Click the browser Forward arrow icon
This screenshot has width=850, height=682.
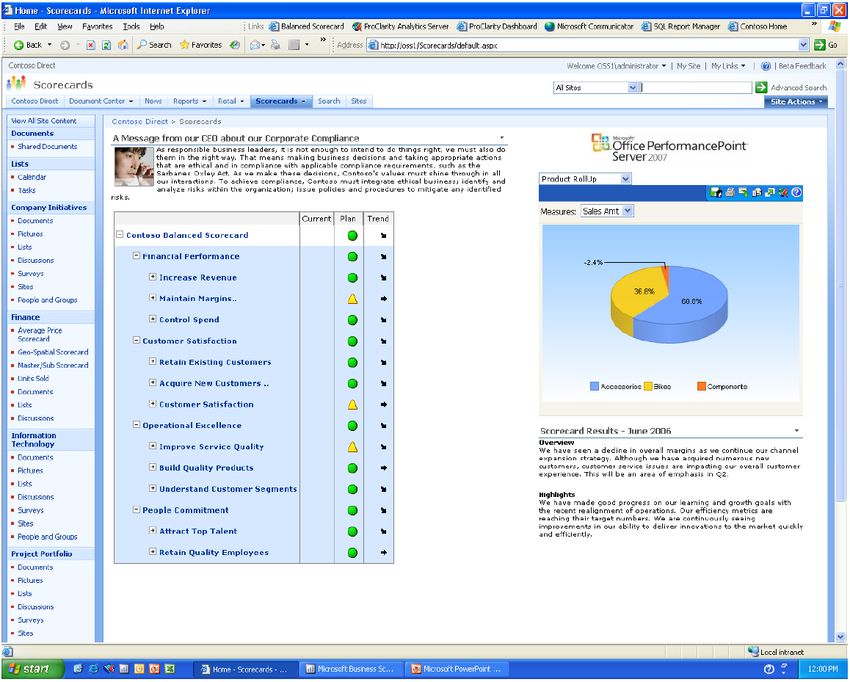pos(65,46)
